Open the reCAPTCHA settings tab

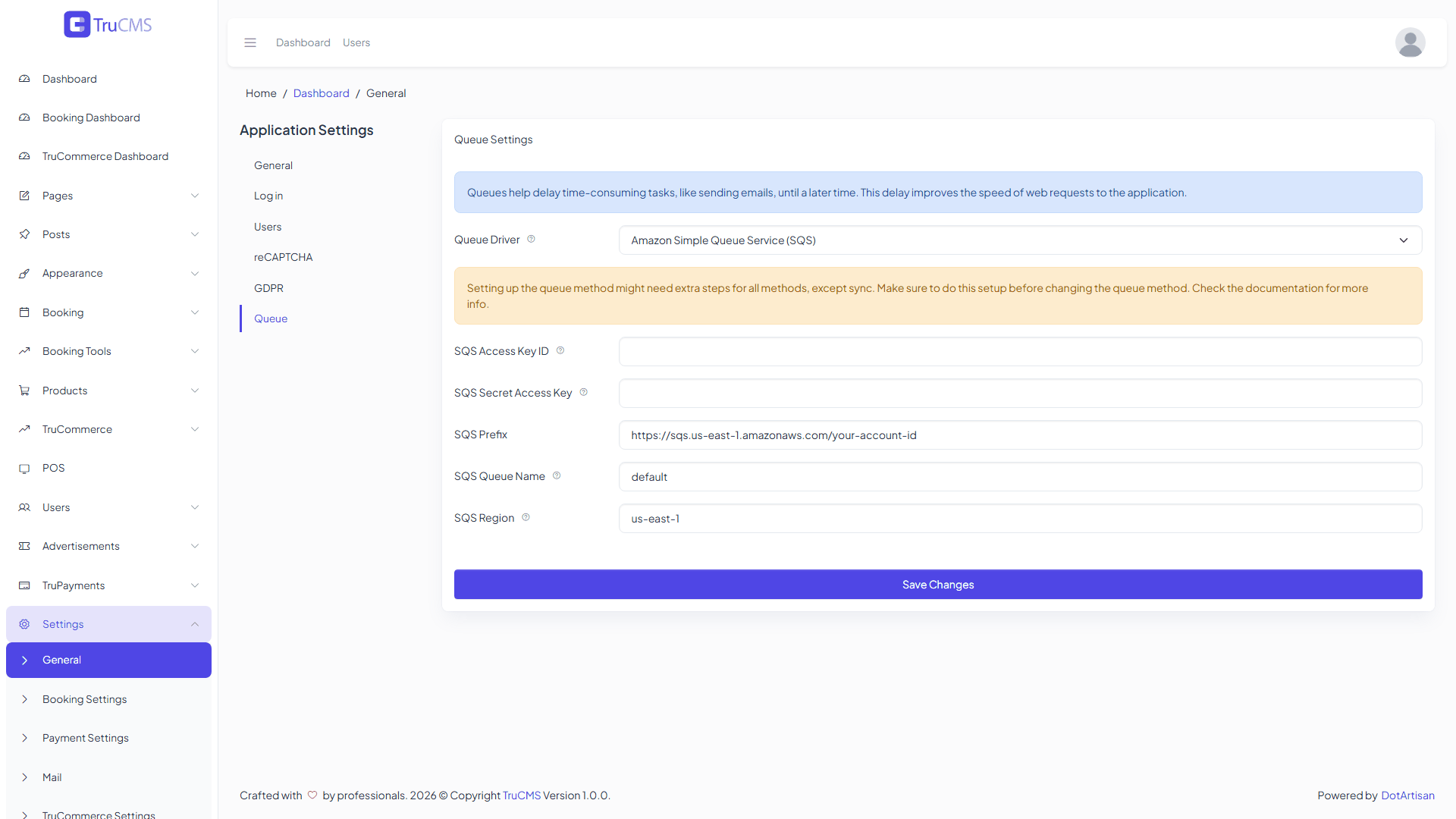point(283,257)
